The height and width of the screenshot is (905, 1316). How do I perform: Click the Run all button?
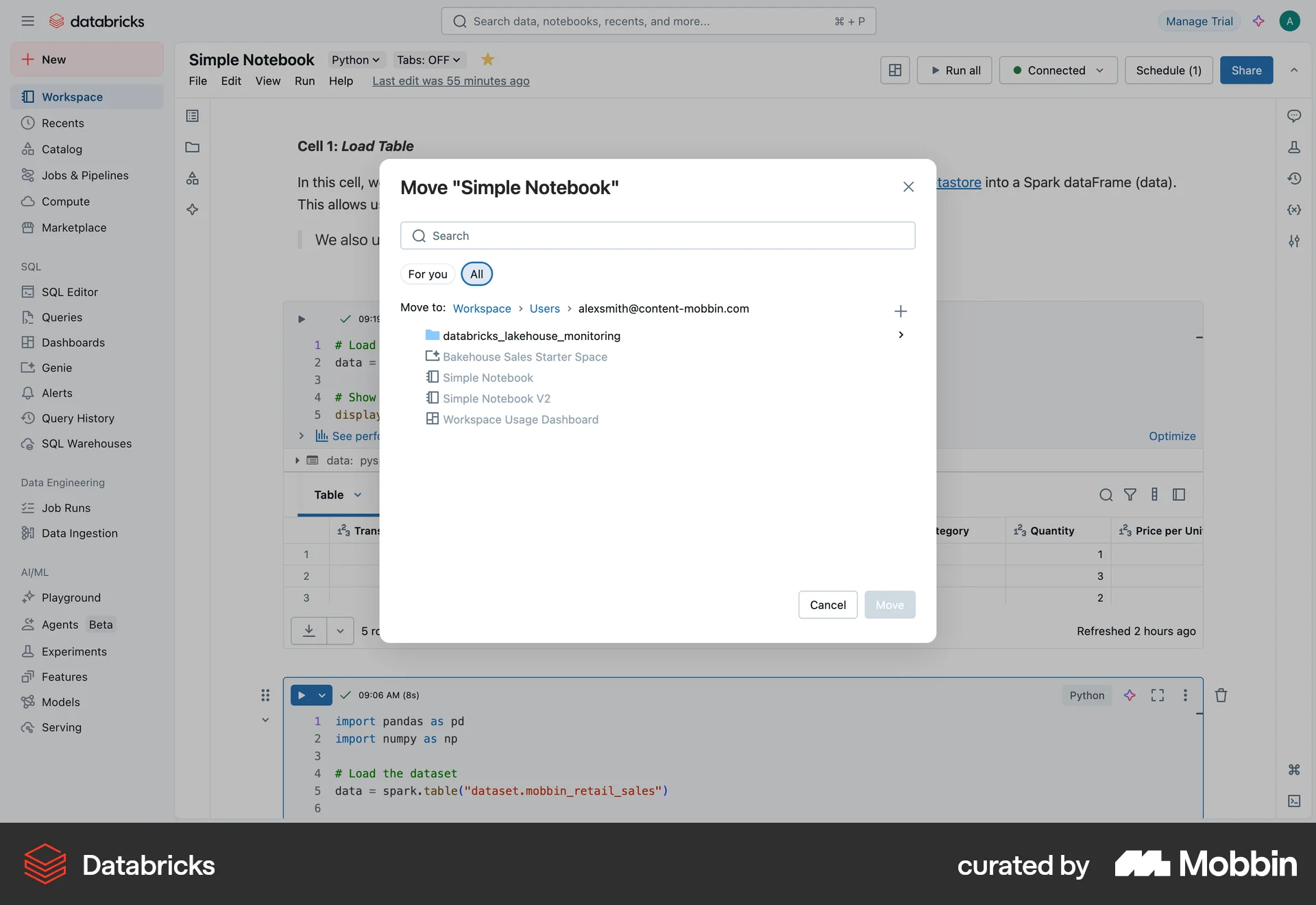(x=954, y=70)
